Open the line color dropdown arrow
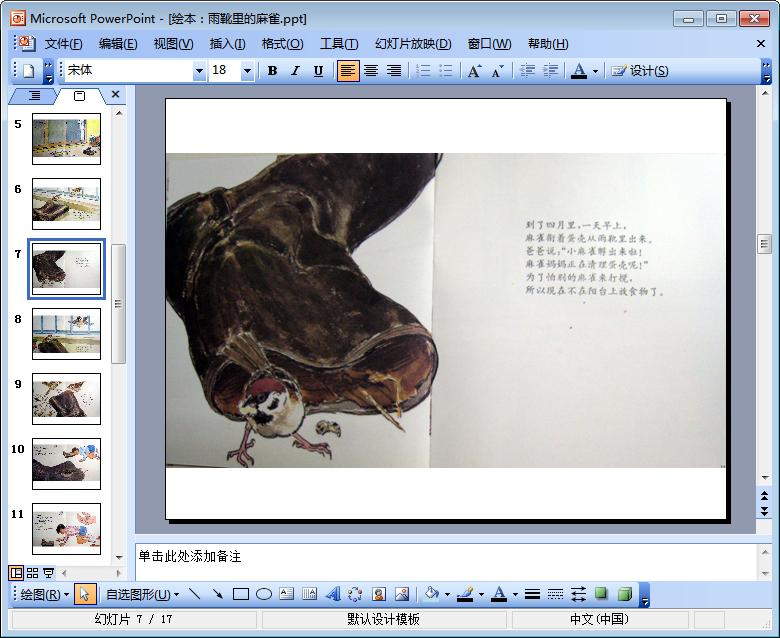The height and width of the screenshot is (638, 780). pyautogui.click(x=481, y=594)
